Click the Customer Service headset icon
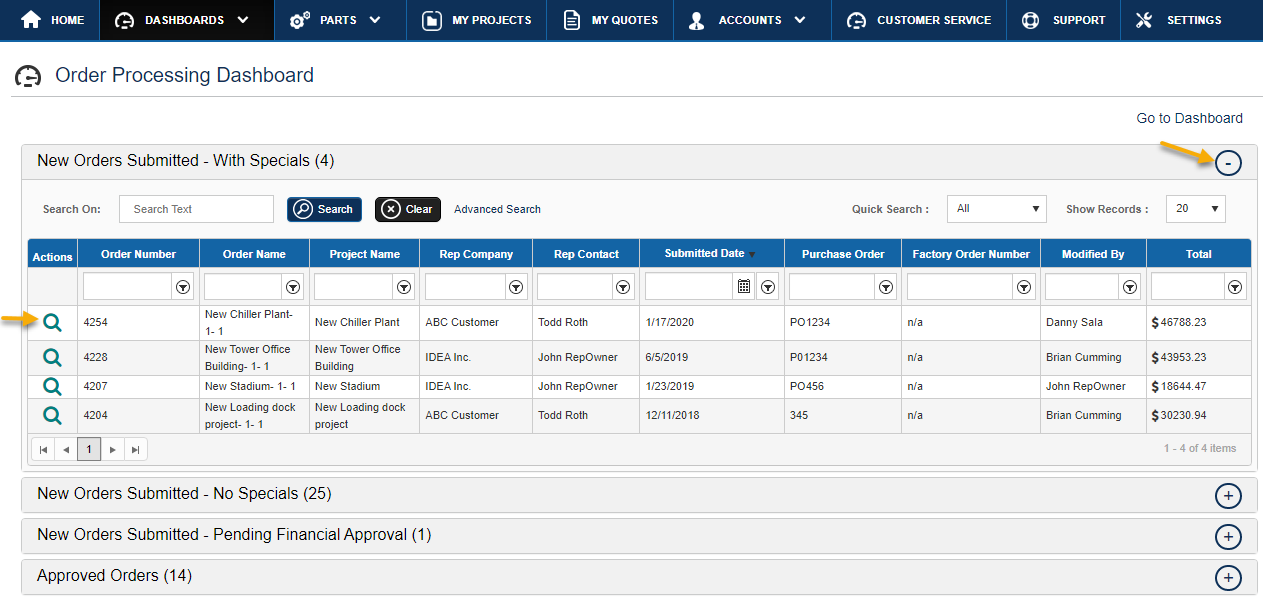This screenshot has width=1263, height=599. pyautogui.click(x=856, y=19)
